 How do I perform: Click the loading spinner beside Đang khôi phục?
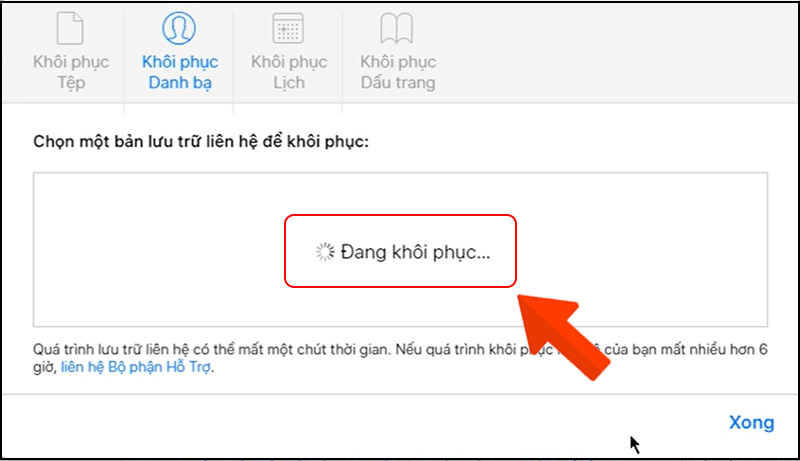[x=325, y=252]
